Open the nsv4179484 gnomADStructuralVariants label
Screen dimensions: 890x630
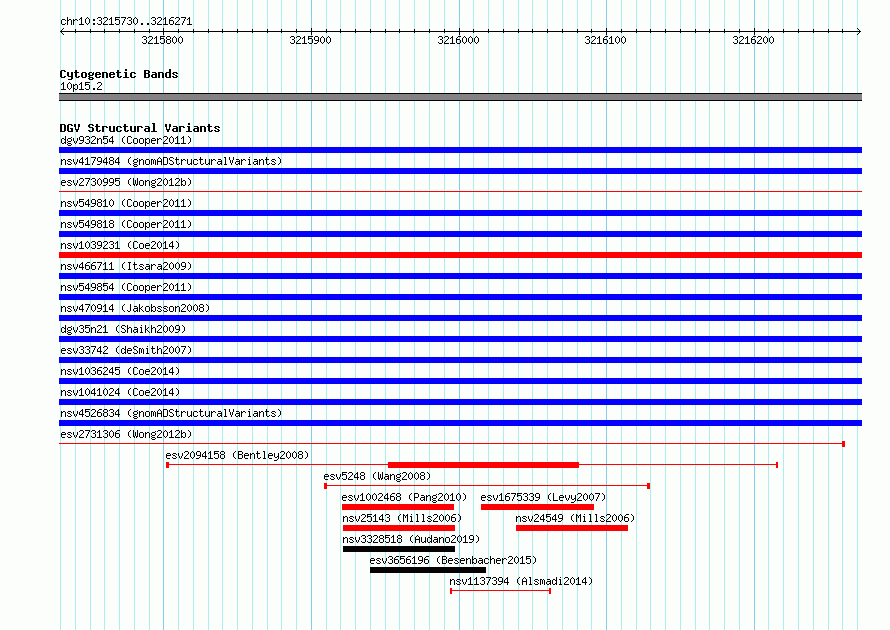171,161
